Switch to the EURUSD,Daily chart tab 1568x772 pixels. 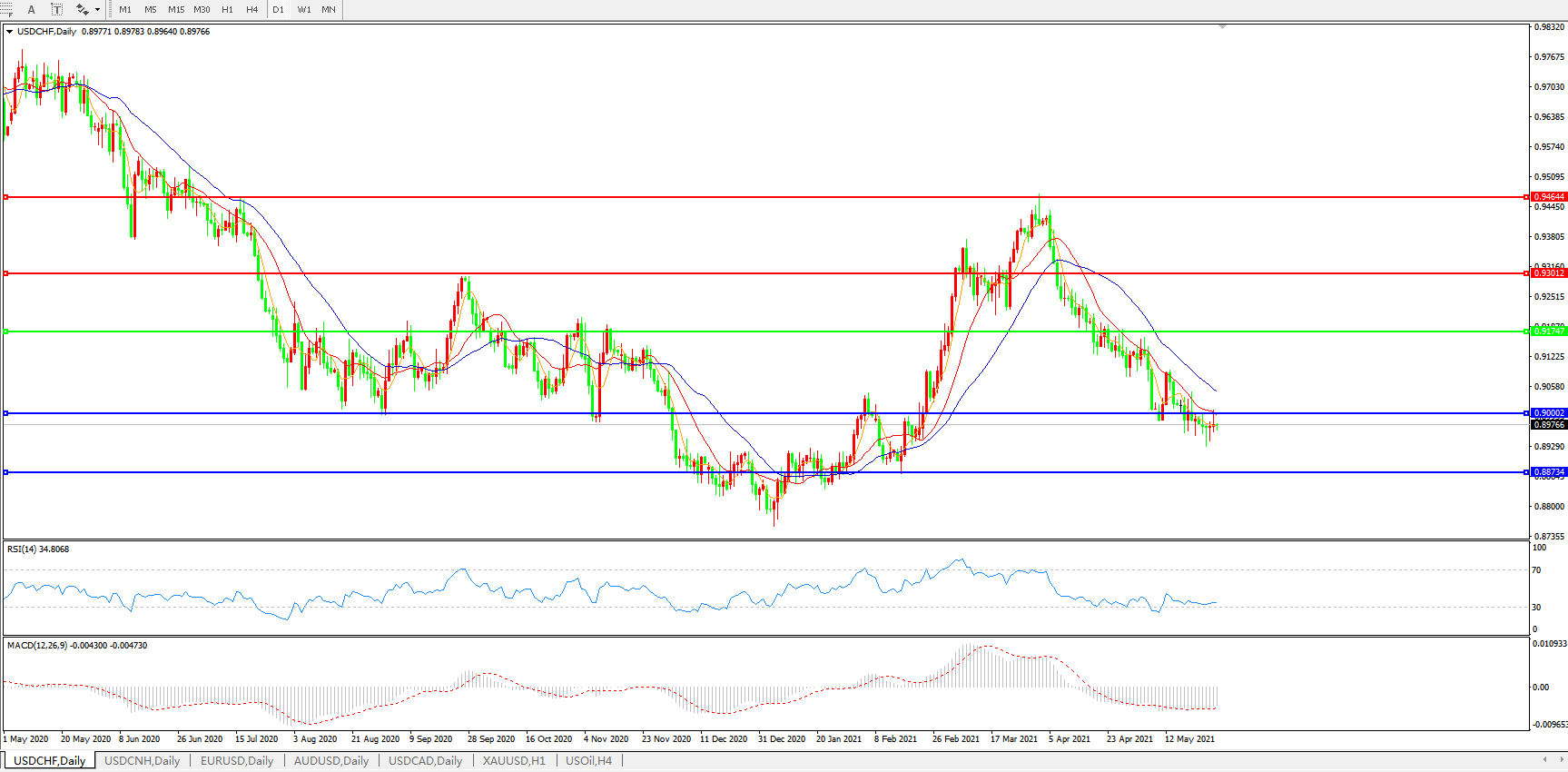tap(236, 760)
